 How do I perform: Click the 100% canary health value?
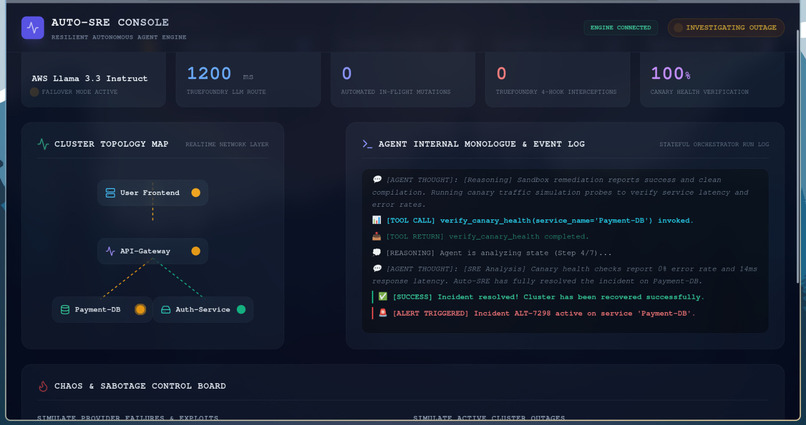tap(671, 73)
